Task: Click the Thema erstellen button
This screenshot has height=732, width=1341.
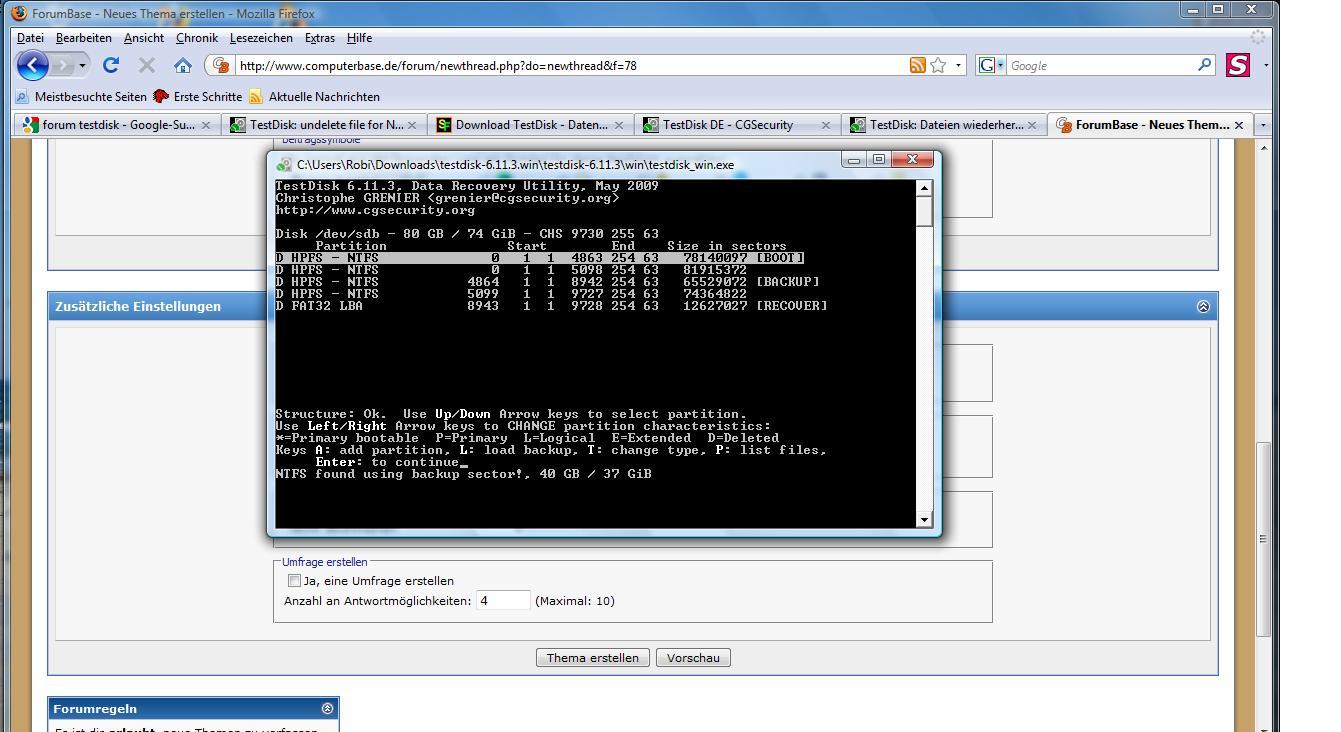Action: pos(593,658)
